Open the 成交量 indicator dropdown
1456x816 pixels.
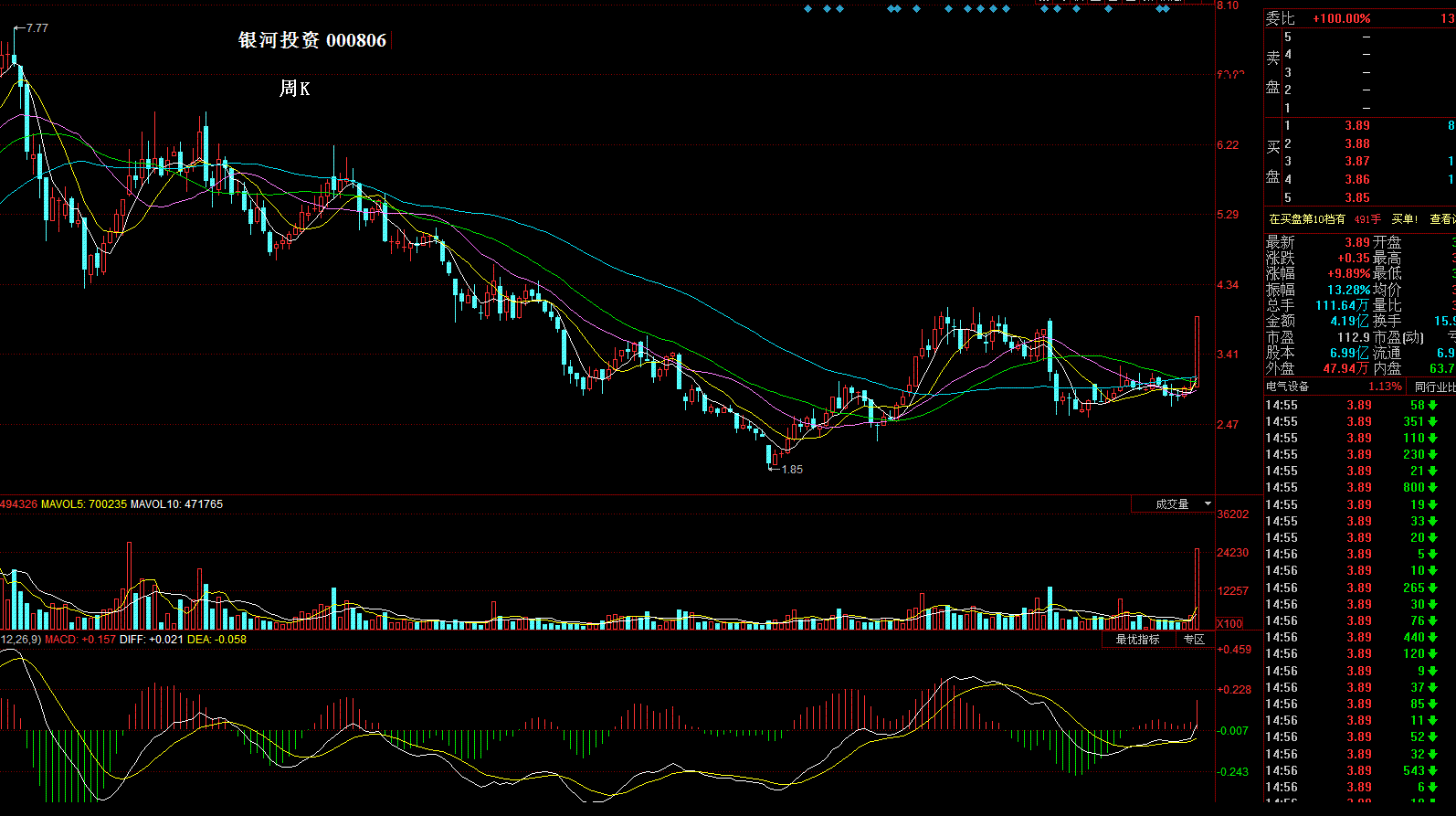click(1173, 504)
